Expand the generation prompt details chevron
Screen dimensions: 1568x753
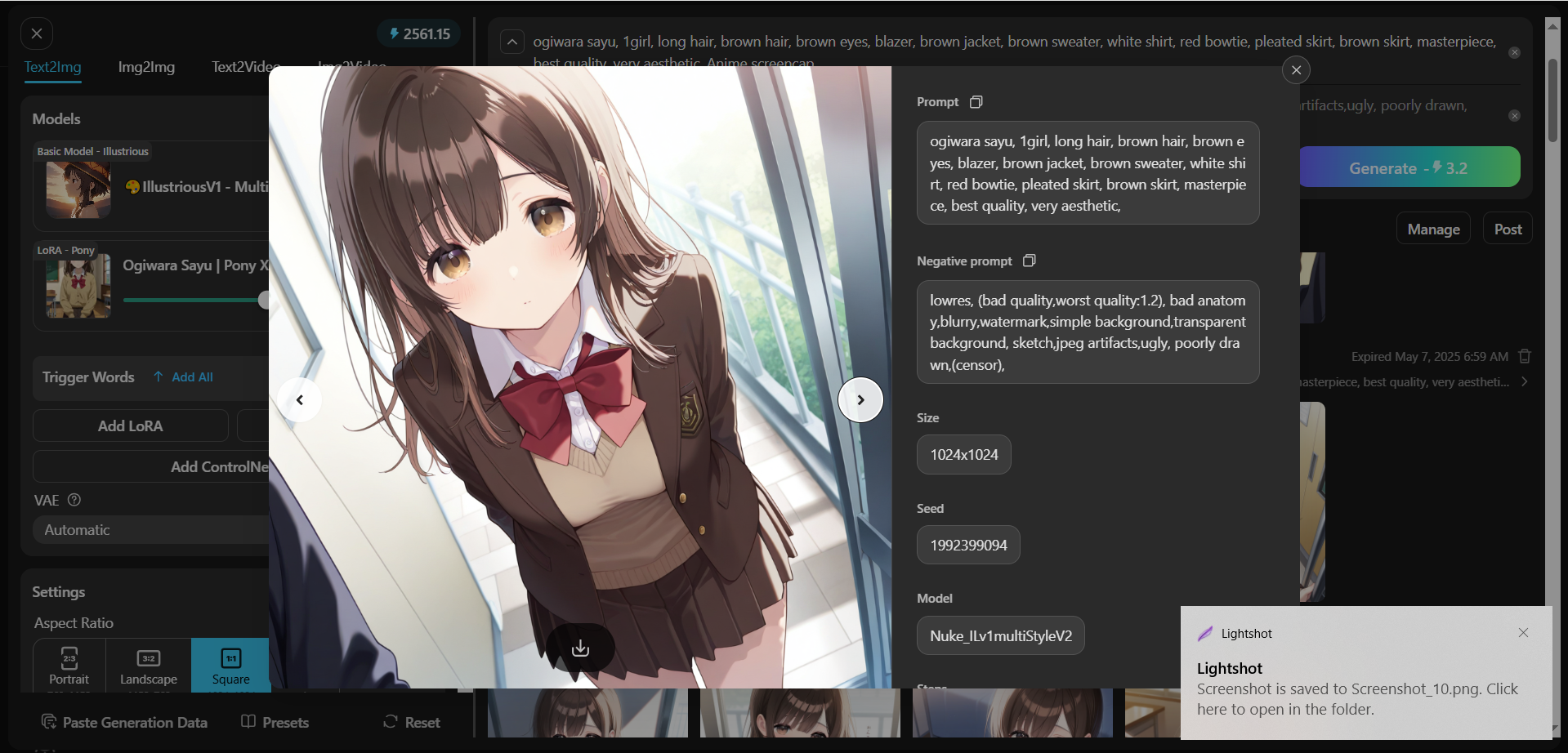1525,382
